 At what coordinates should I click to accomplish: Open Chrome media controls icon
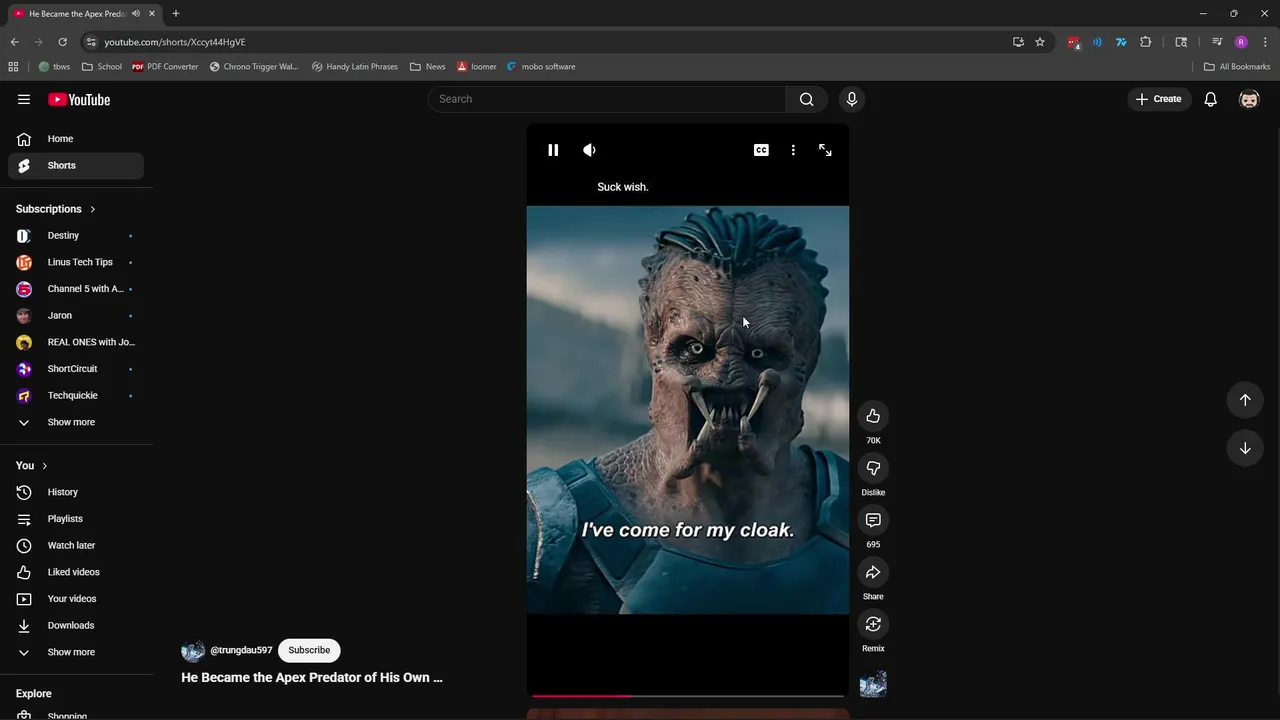[x=1217, y=42]
